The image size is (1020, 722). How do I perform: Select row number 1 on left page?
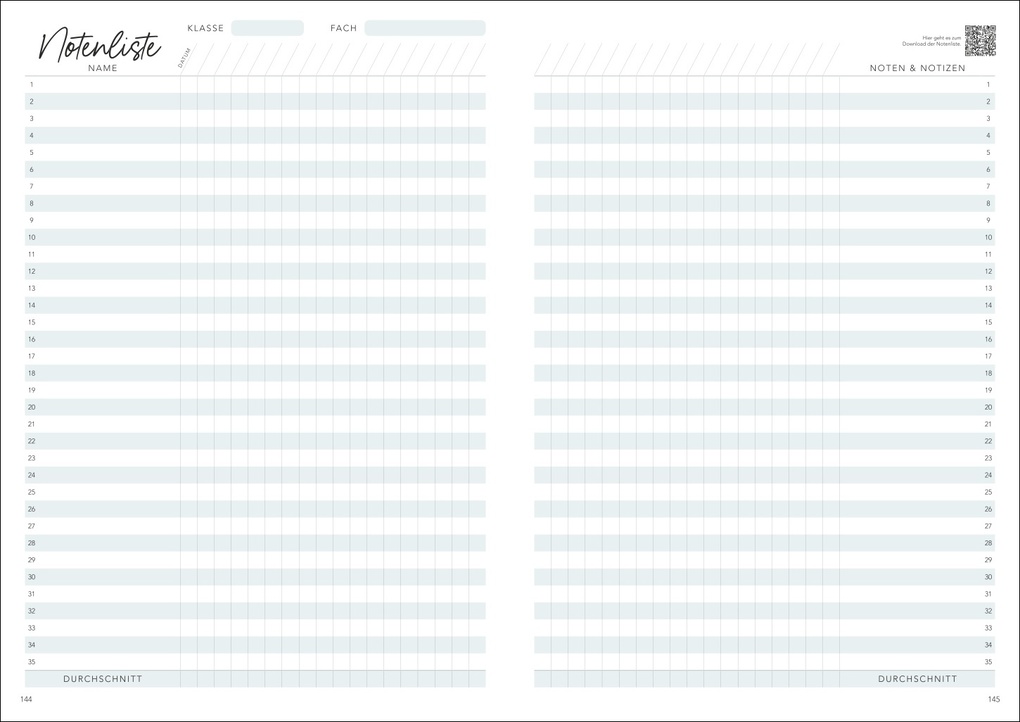31,85
